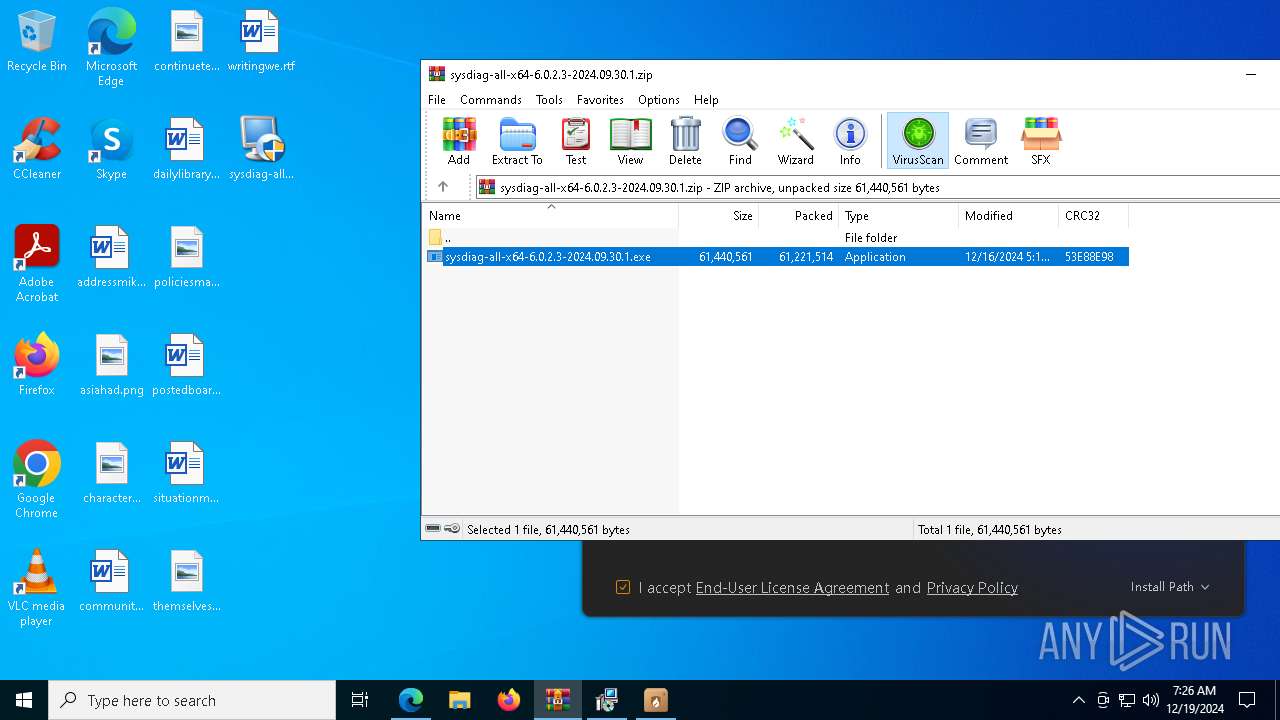Toggle the license agreement acceptance checkbox
This screenshot has height=720, width=1280.
(x=623, y=588)
